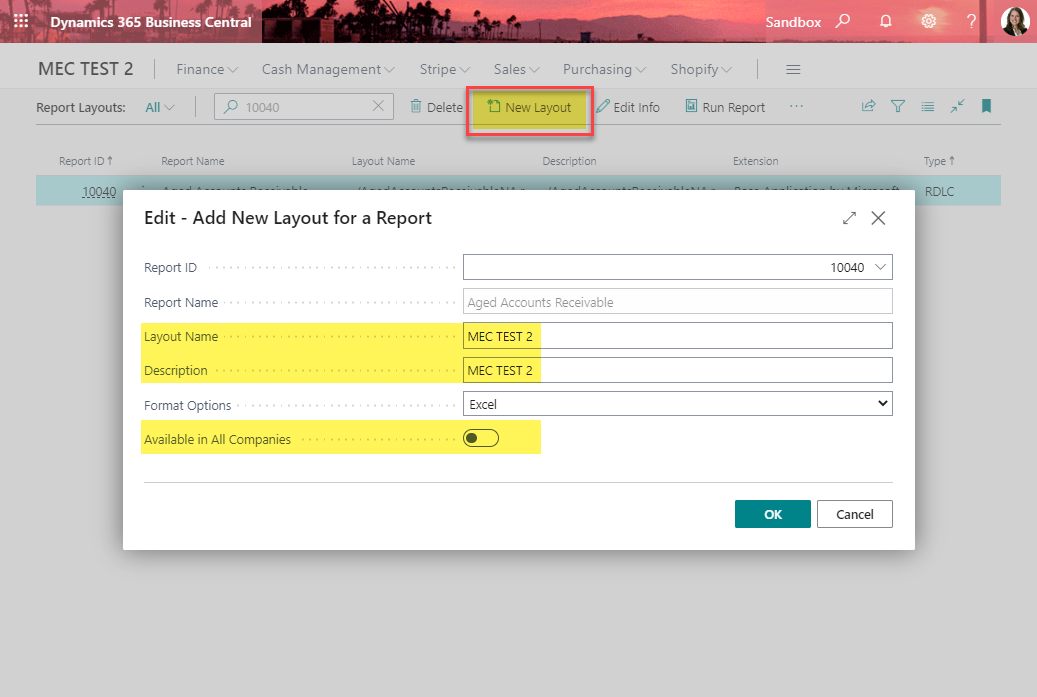
Task: Open the settings gear icon
Action: coord(929,21)
